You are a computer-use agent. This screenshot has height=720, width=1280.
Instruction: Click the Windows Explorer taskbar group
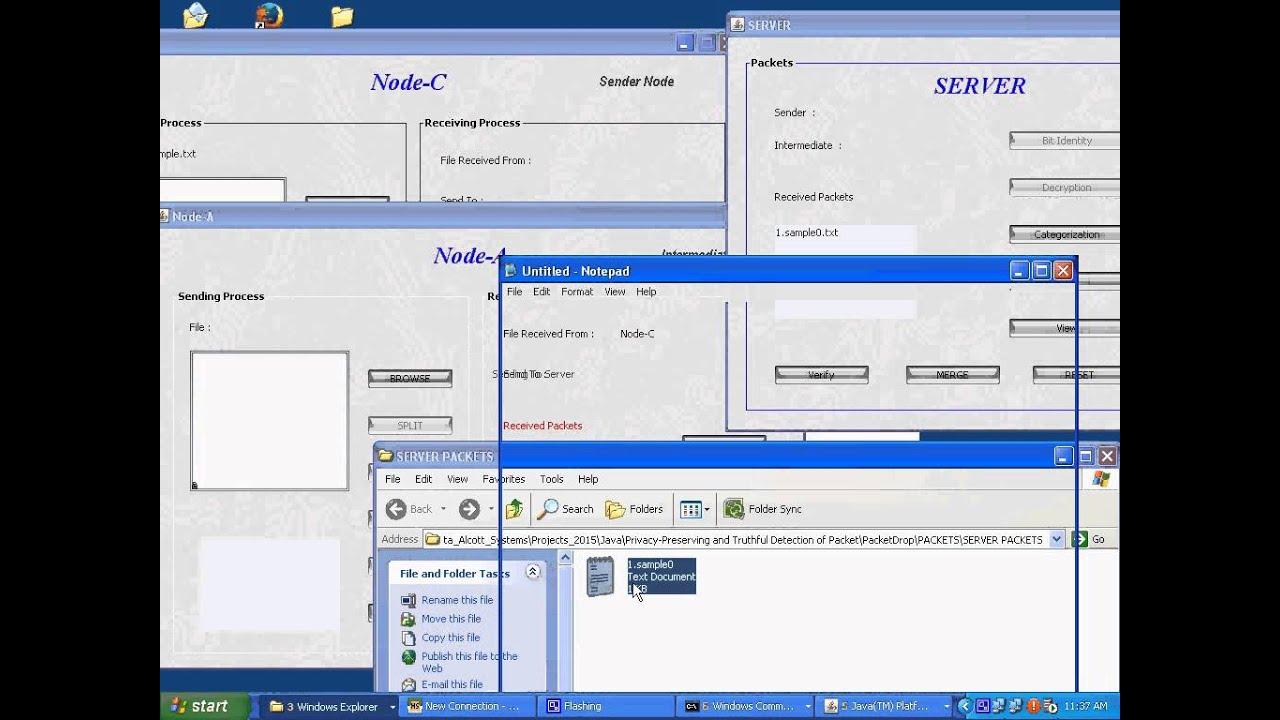point(332,706)
